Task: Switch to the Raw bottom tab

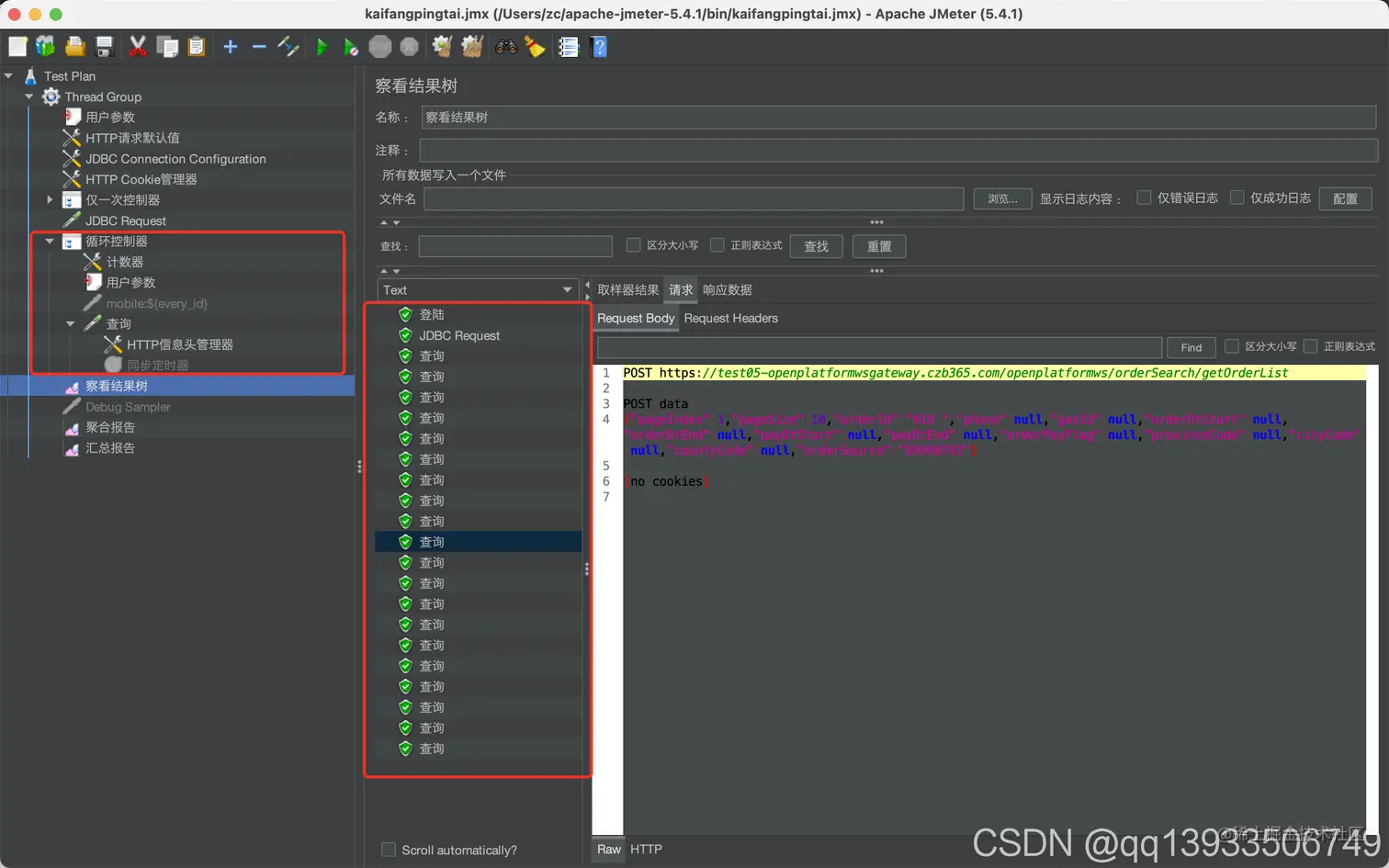Action: [609, 850]
